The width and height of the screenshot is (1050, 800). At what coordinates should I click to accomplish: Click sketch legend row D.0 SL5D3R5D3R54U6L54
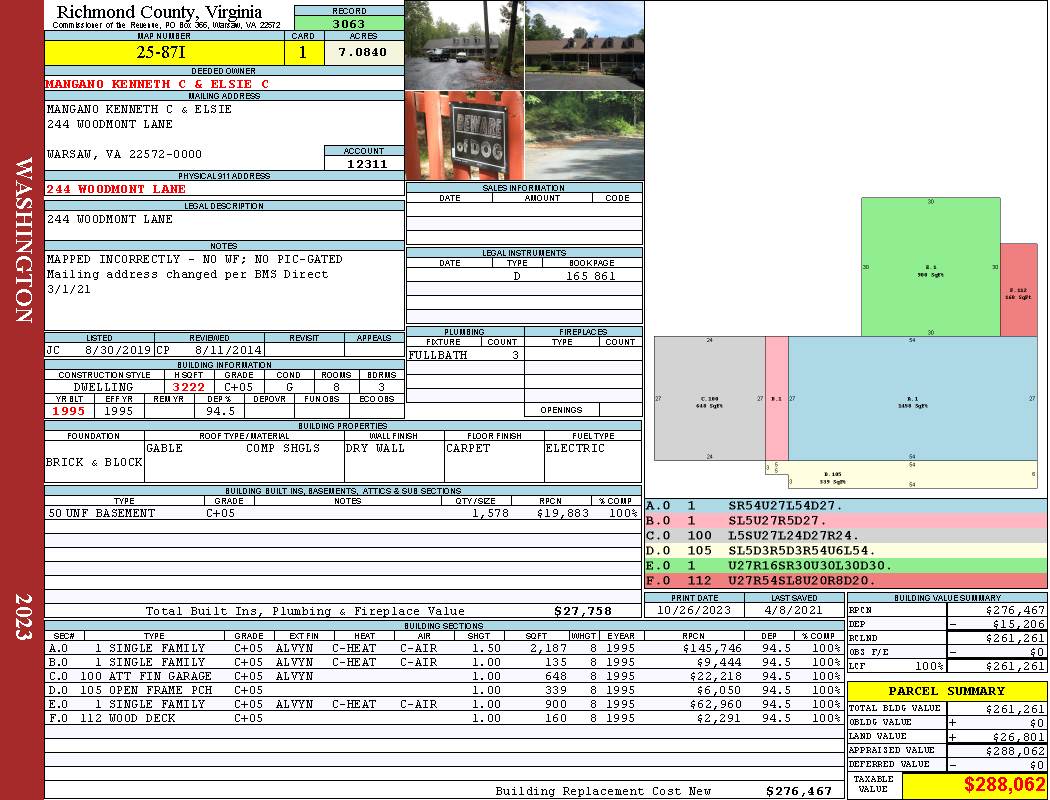[x=846, y=550]
